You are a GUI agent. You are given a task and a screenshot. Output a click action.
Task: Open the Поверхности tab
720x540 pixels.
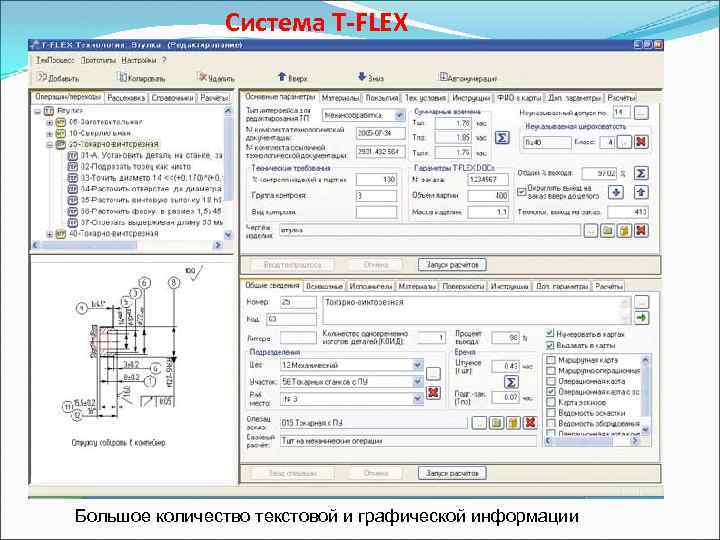click(463, 286)
